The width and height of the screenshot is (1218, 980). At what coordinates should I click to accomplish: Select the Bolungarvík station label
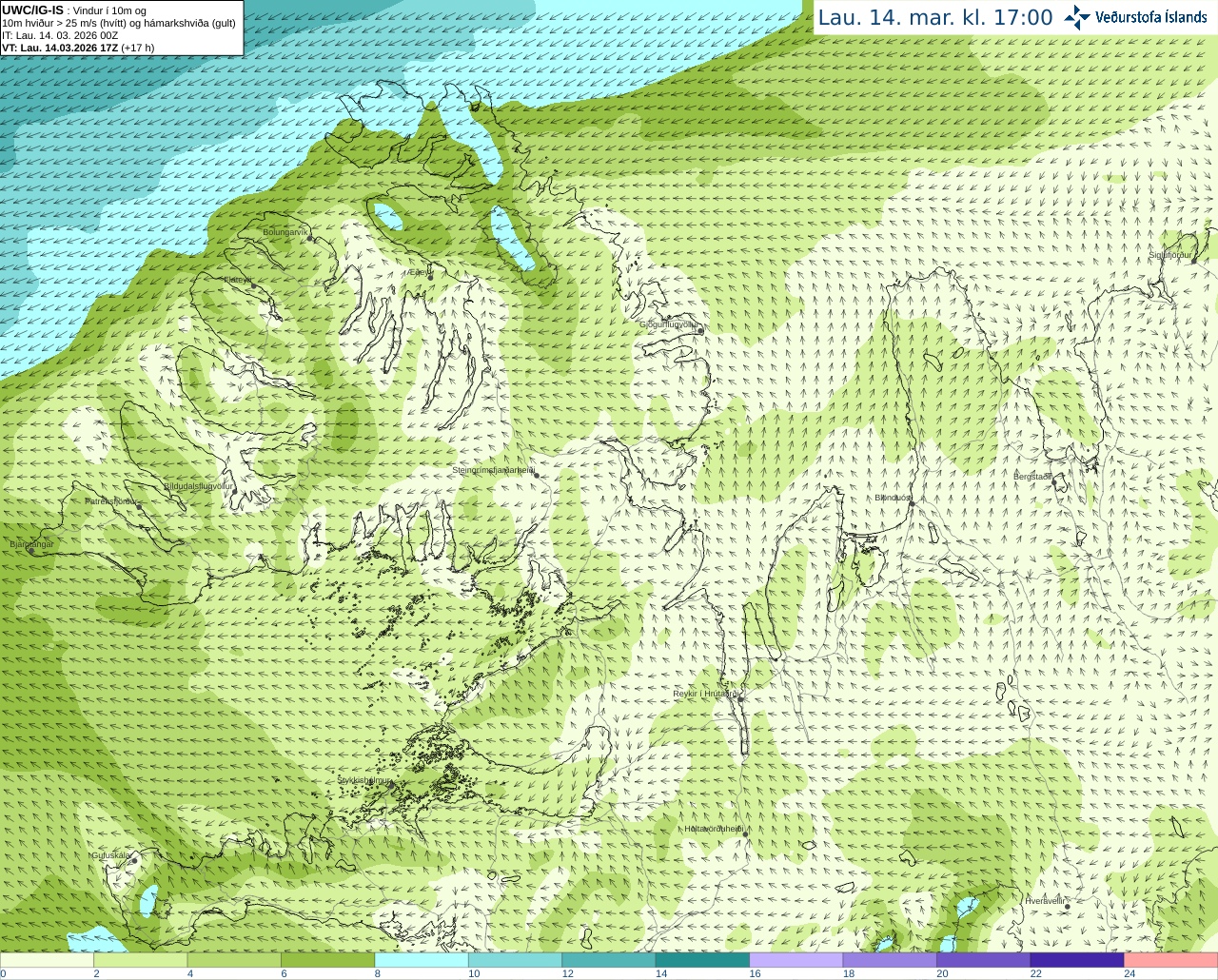285,232
